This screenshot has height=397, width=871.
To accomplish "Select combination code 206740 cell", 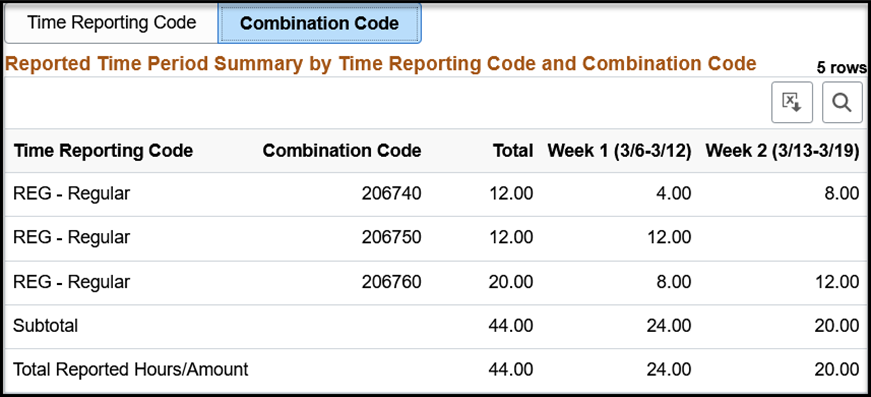I will (x=392, y=193).
